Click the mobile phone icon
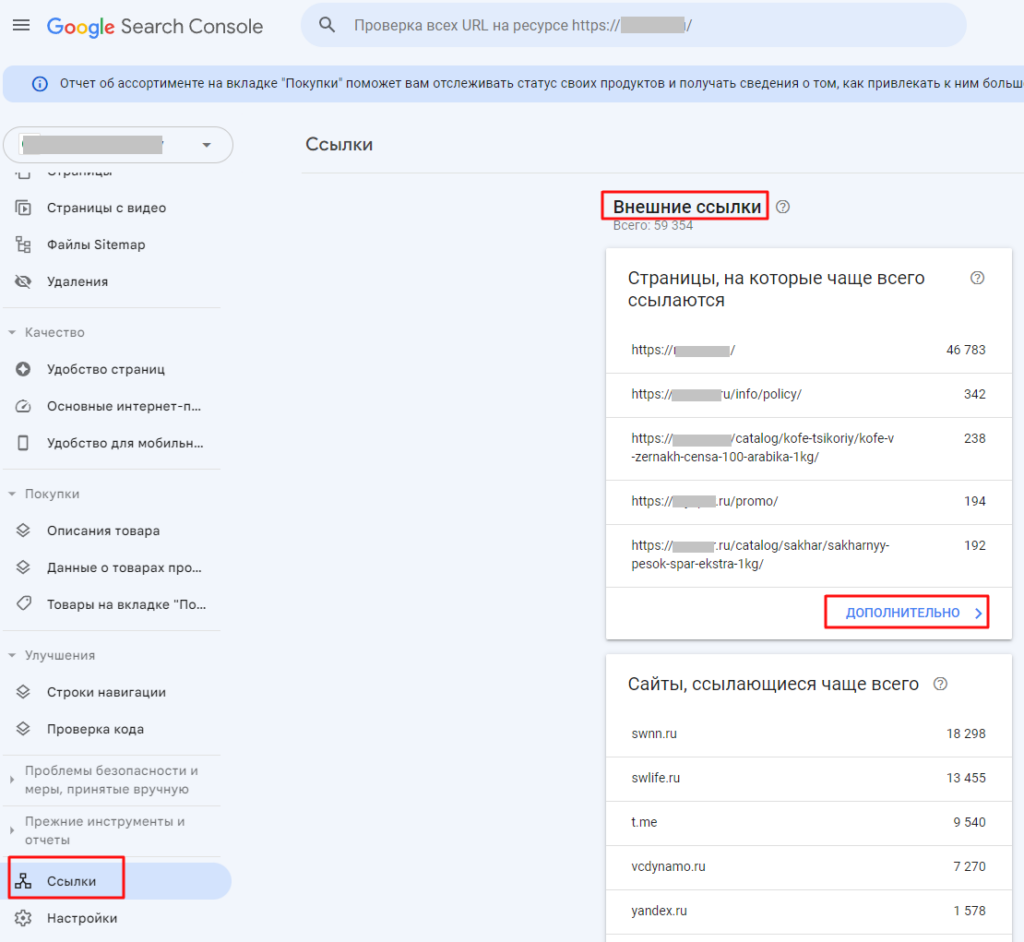The image size is (1024, 942). [23, 443]
